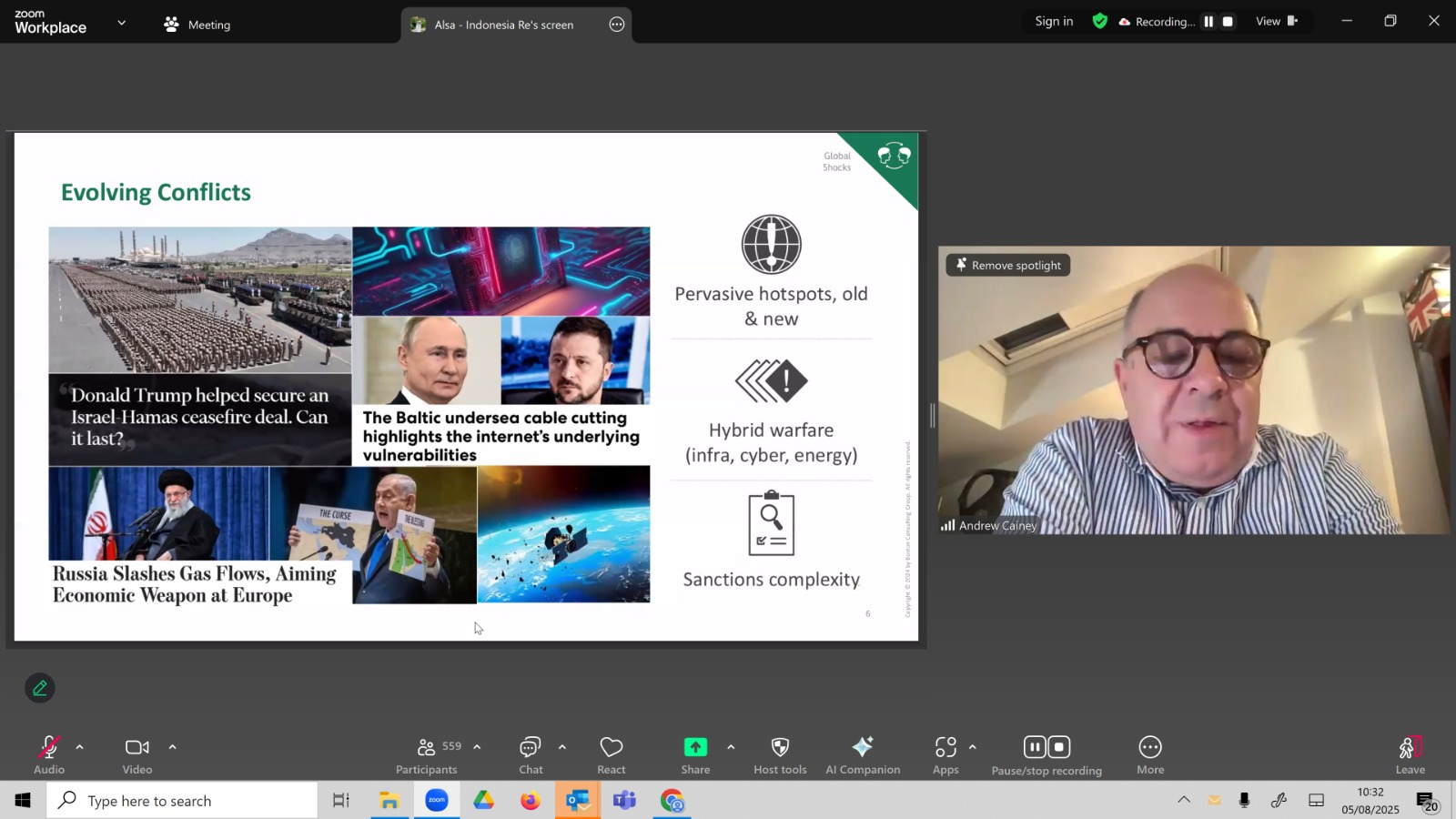Open the React emoji button

tap(612, 755)
